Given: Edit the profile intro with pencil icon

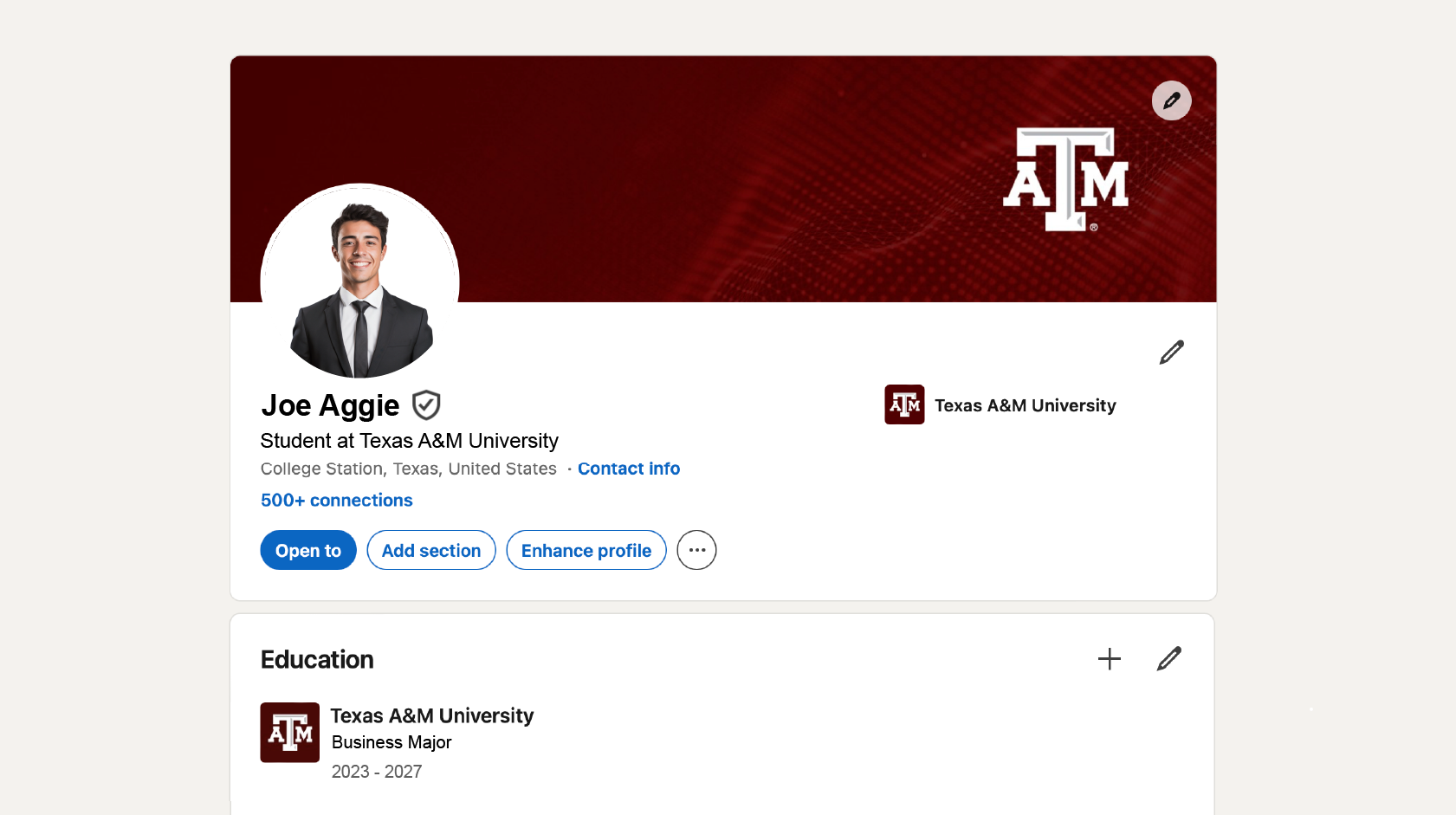Looking at the screenshot, I should pyautogui.click(x=1171, y=353).
